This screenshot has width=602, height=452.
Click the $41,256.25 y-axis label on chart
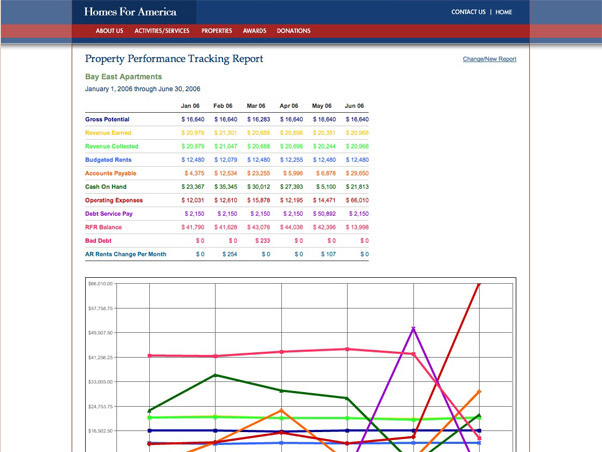click(x=100, y=358)
